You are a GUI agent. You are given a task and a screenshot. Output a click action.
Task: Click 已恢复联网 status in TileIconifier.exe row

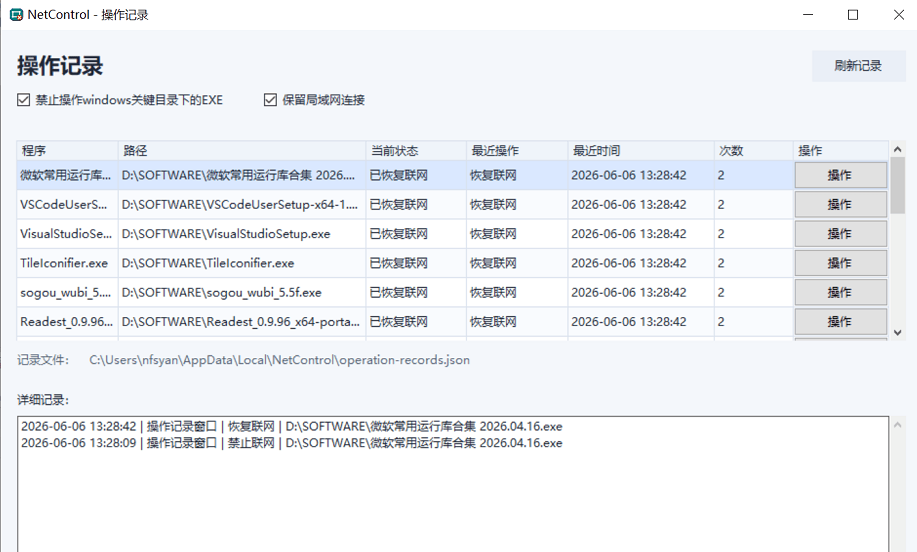coord(399,263)
